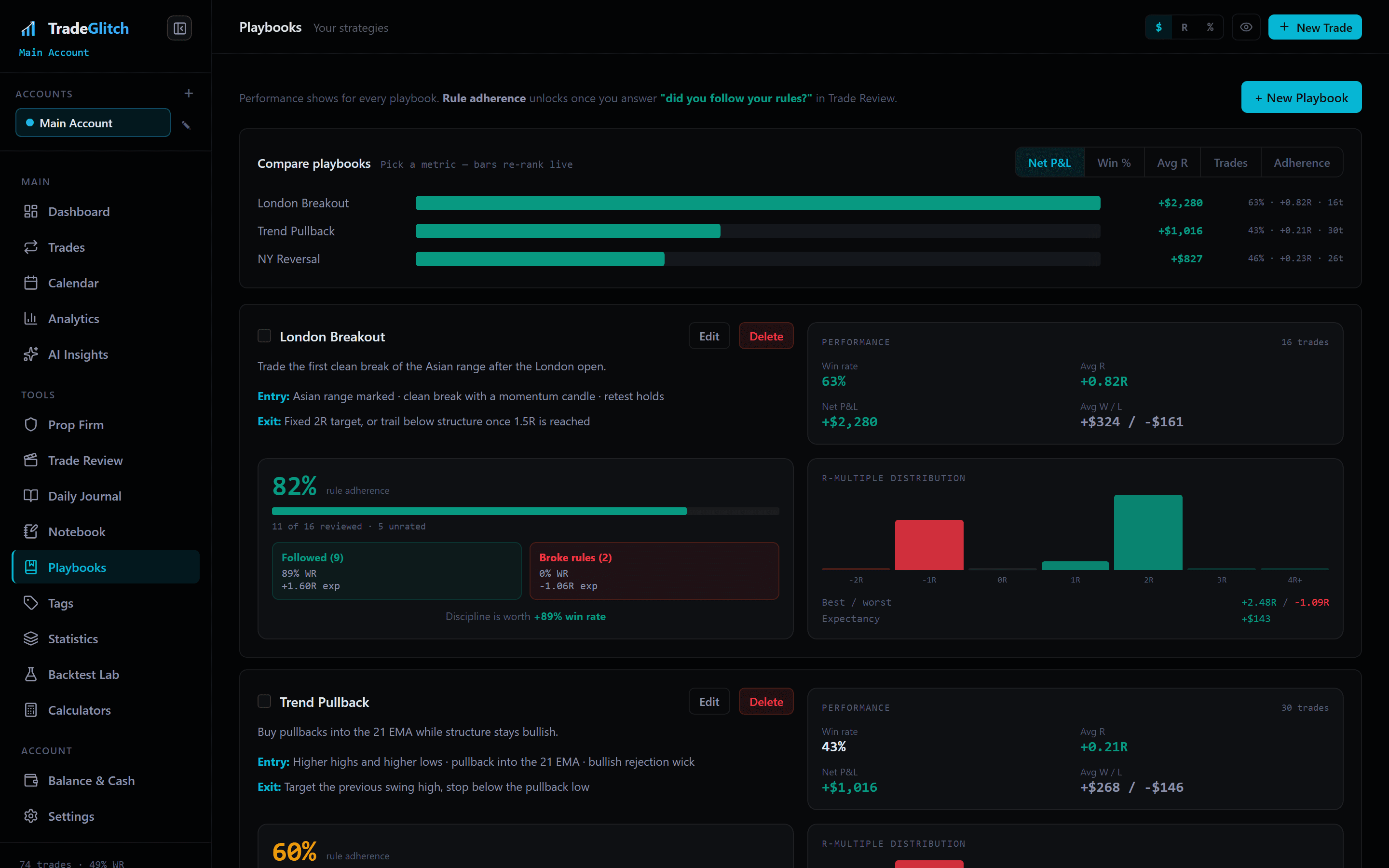Check the Trend Pullback checkbox
This screenshot has width=1389, height=868.
[264, 701]
